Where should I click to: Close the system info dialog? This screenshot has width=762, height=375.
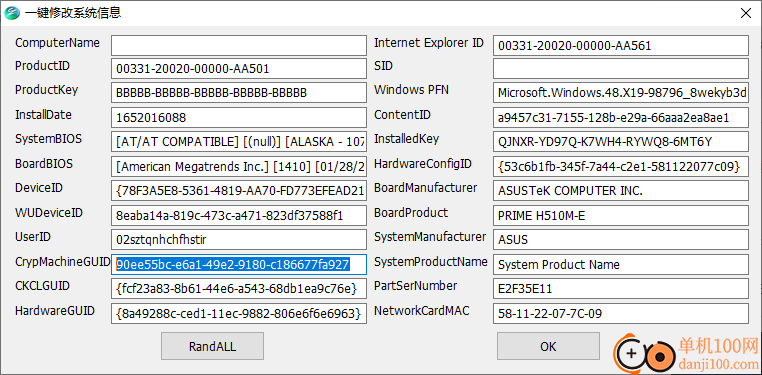(x=746, y=13)
